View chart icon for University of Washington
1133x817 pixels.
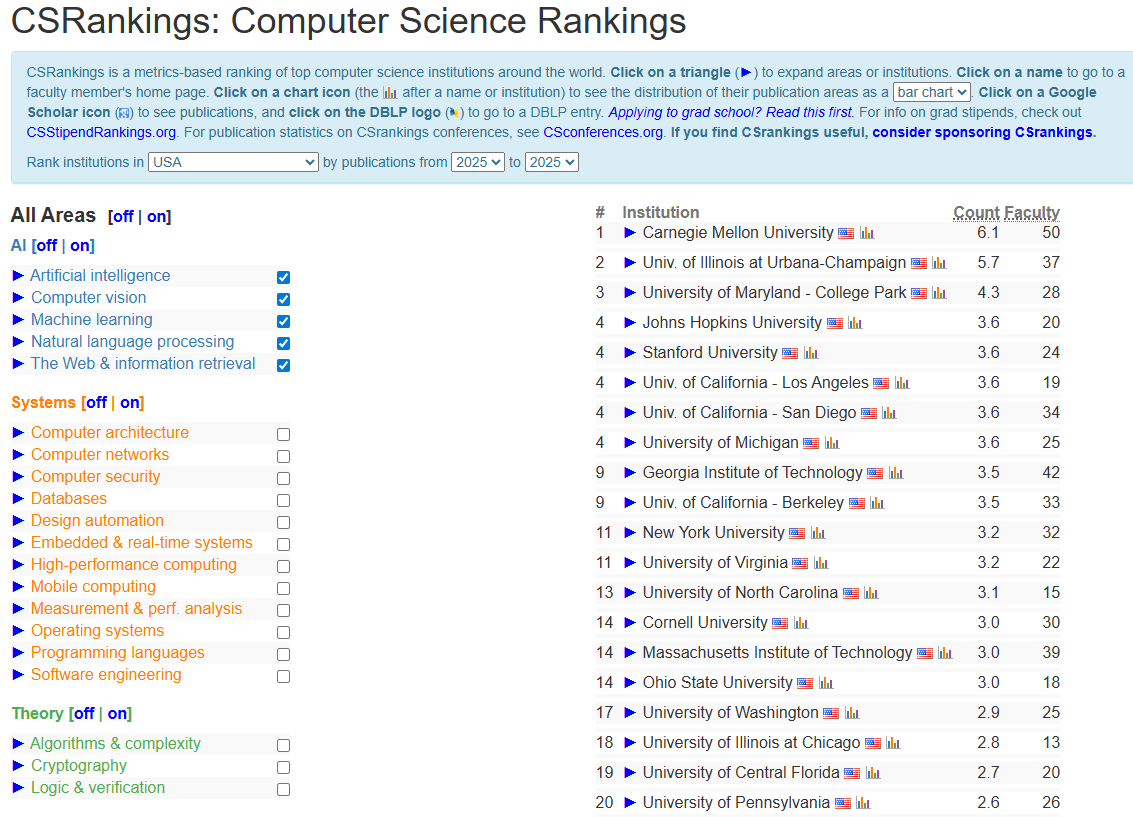852,713
